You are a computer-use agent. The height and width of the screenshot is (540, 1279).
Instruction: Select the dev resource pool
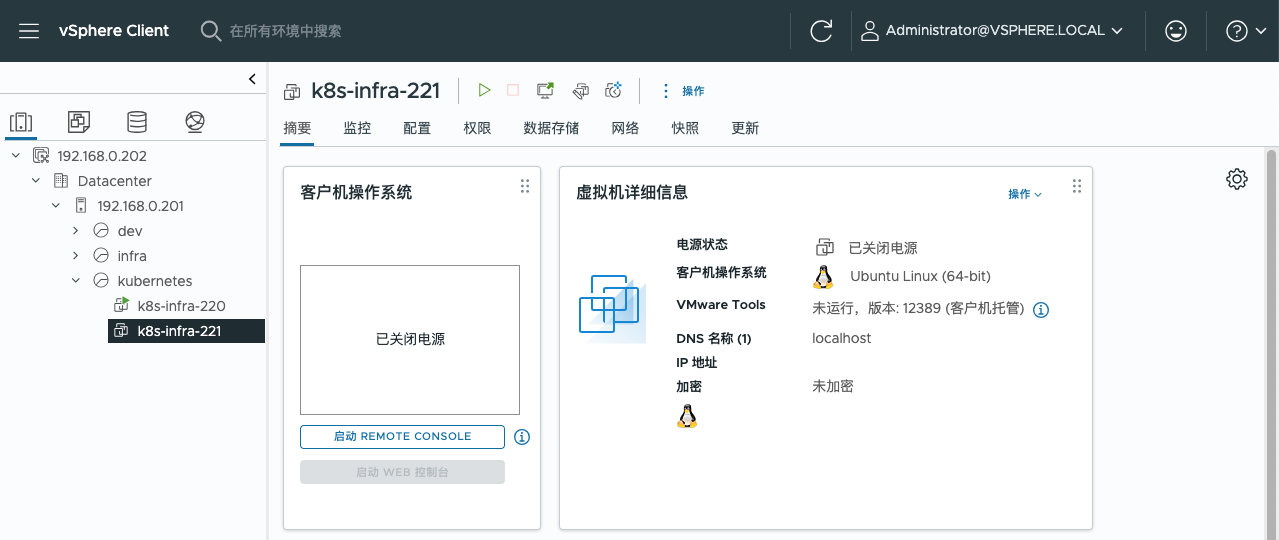coord(130,231)
